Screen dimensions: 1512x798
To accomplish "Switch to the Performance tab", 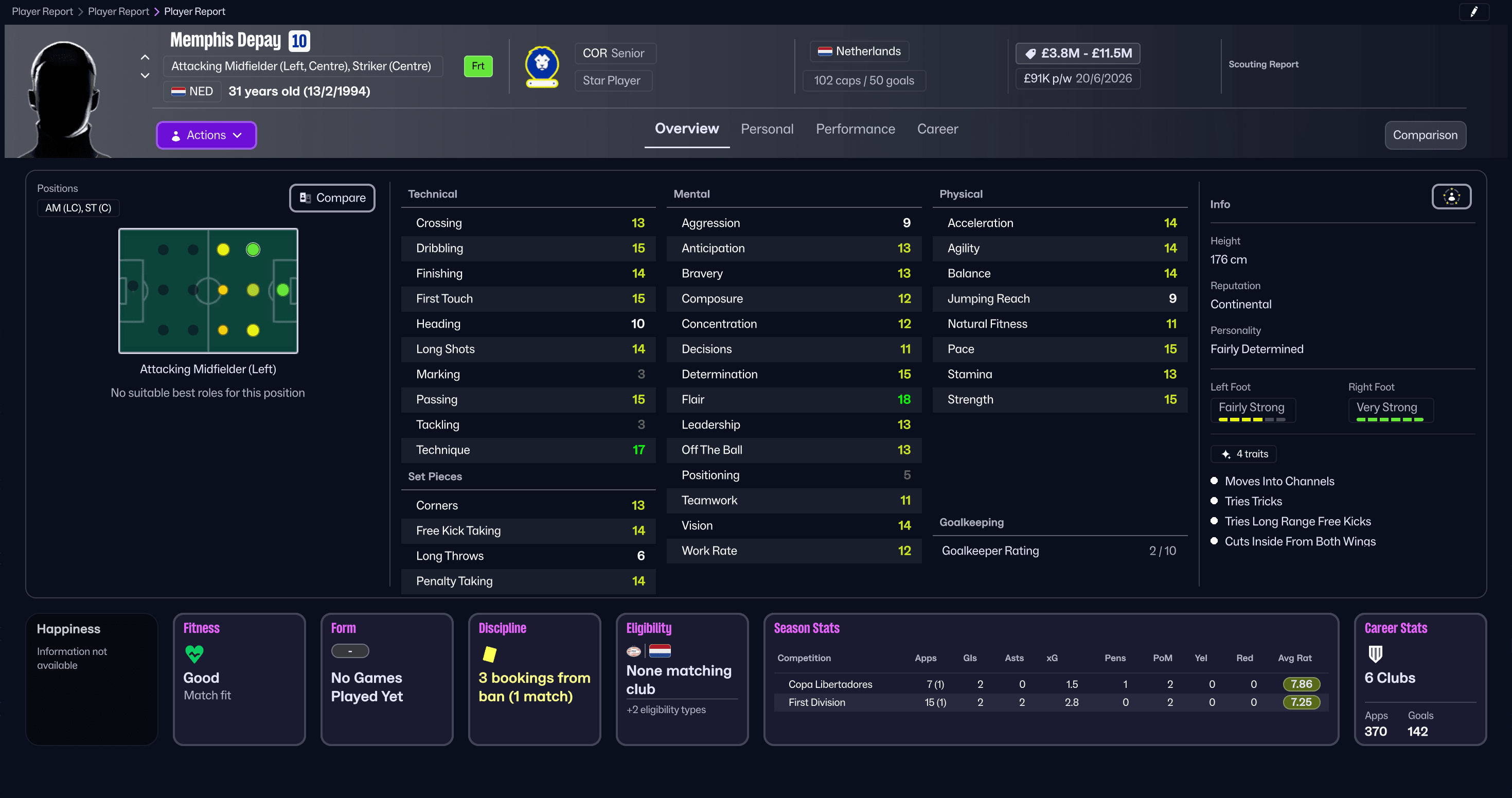I will (x=855, y=129).
